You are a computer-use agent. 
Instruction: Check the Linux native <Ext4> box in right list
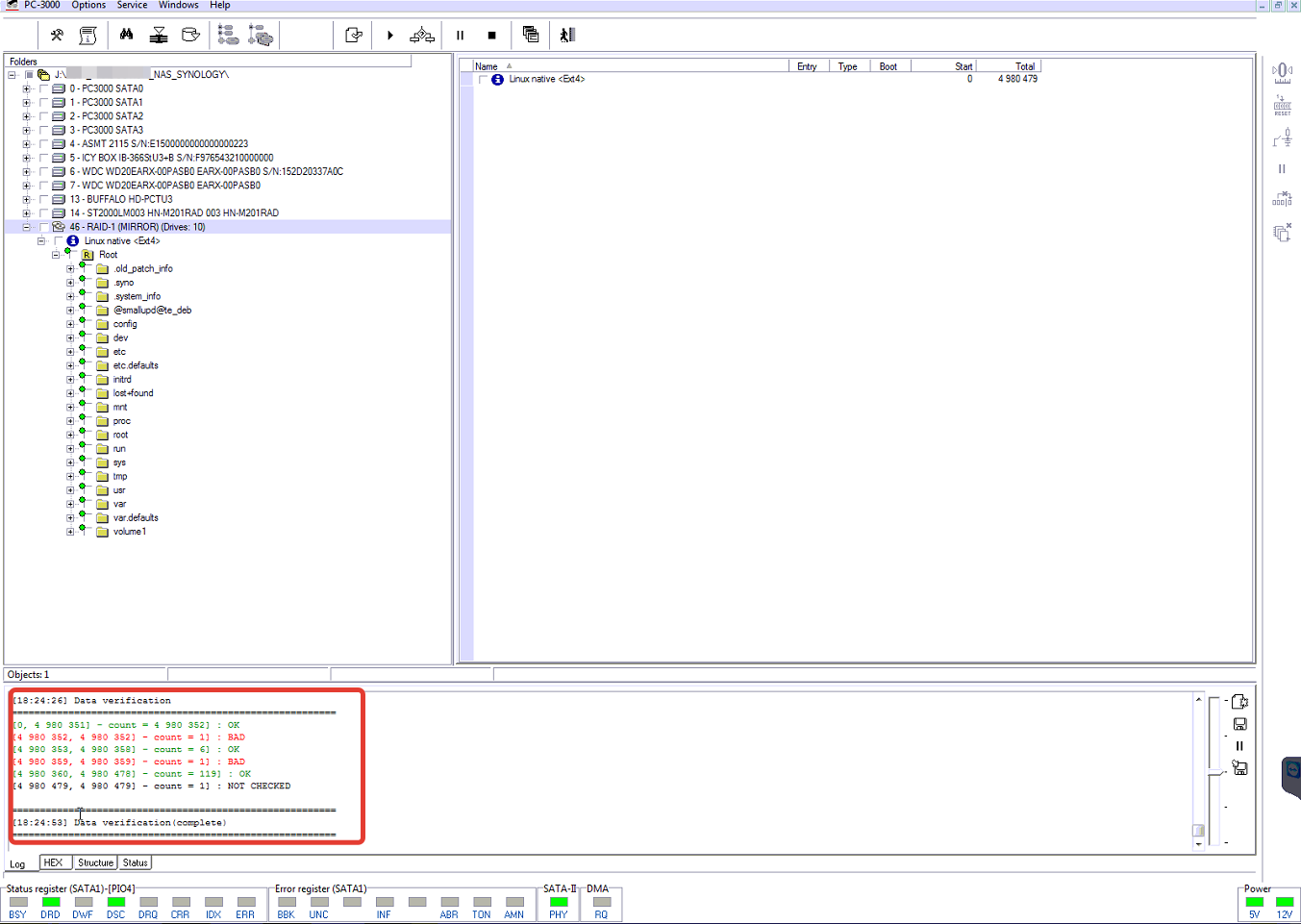point(482,80)
